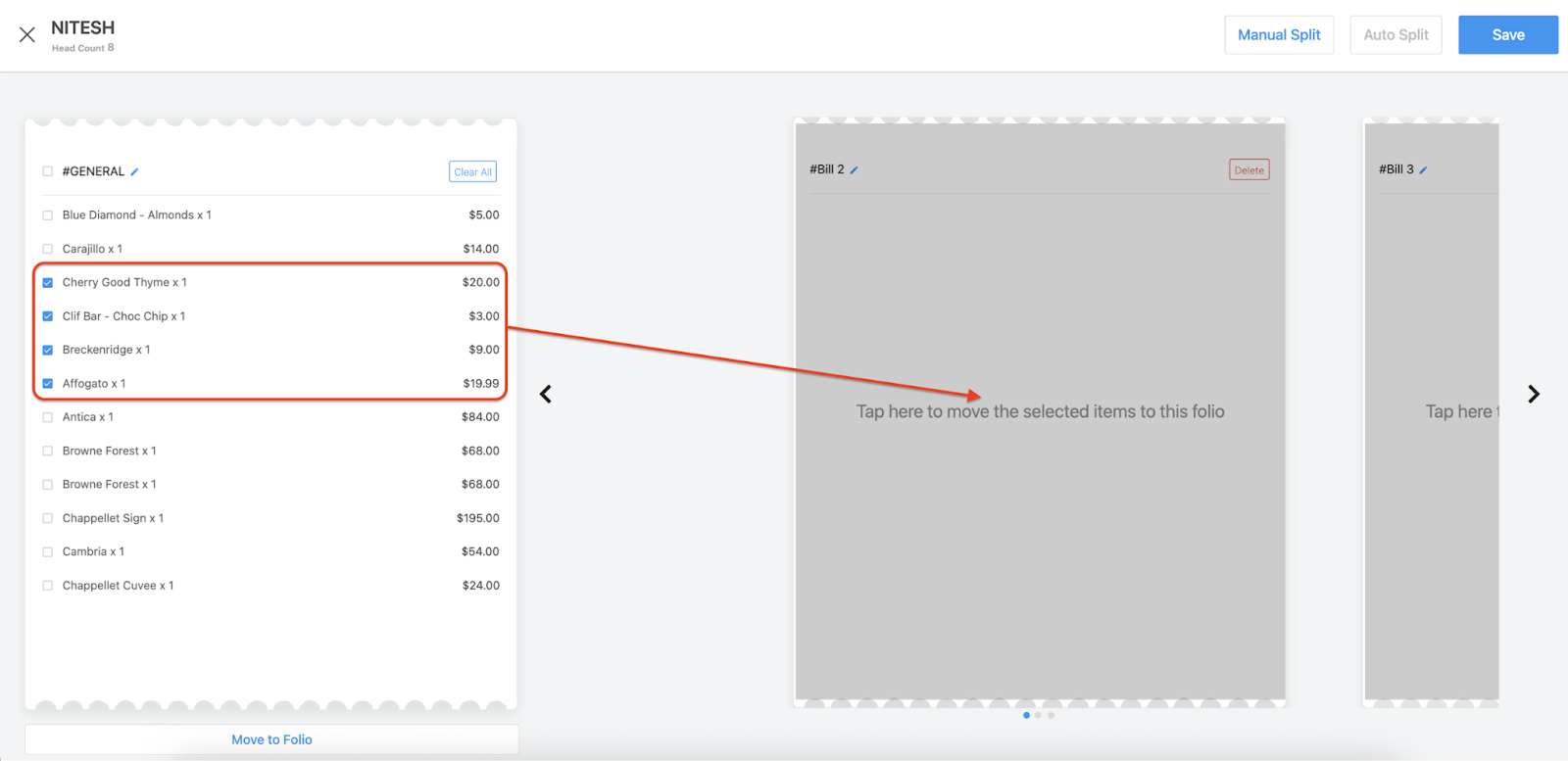This screenshot has height=761, width=1568.
Task: Click the Clear All button
Action: (x=472, y=172)
